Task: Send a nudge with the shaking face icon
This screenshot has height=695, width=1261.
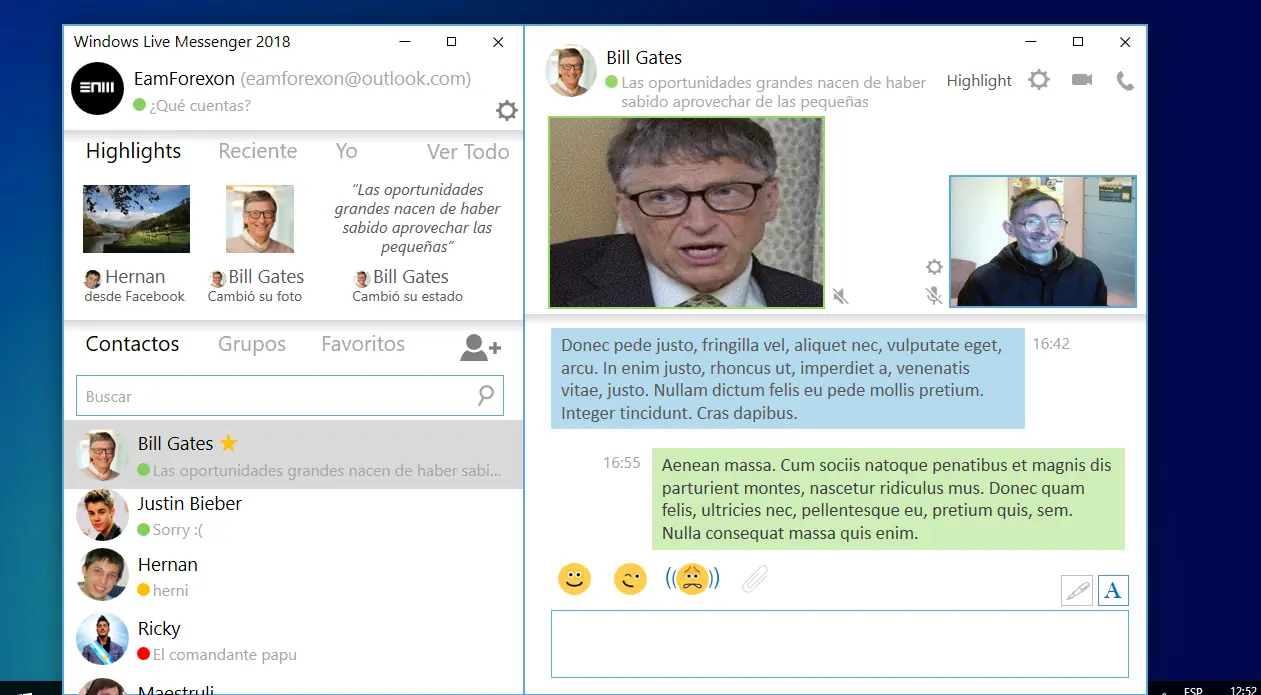Action: point(693,579)
